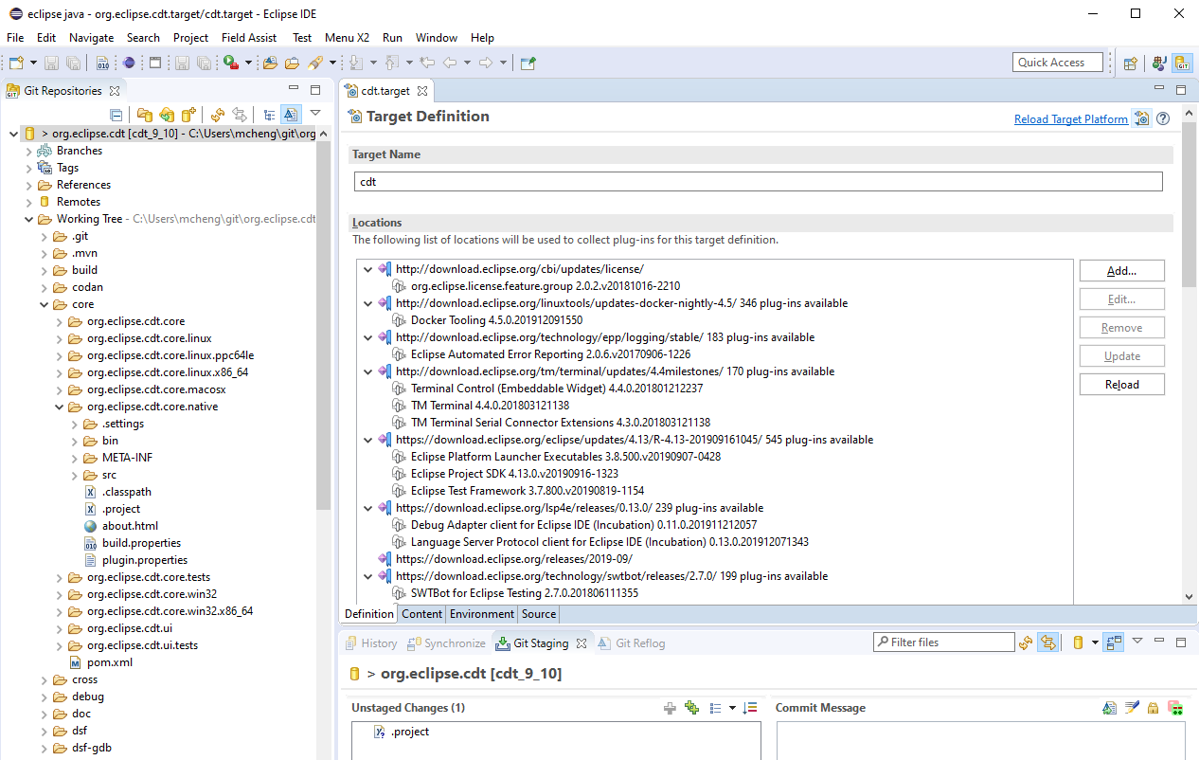The height and width of the screenshot is (760, 1199).
Task: Select Docker Tooling 4.5.0 entry
Action: 496,320
